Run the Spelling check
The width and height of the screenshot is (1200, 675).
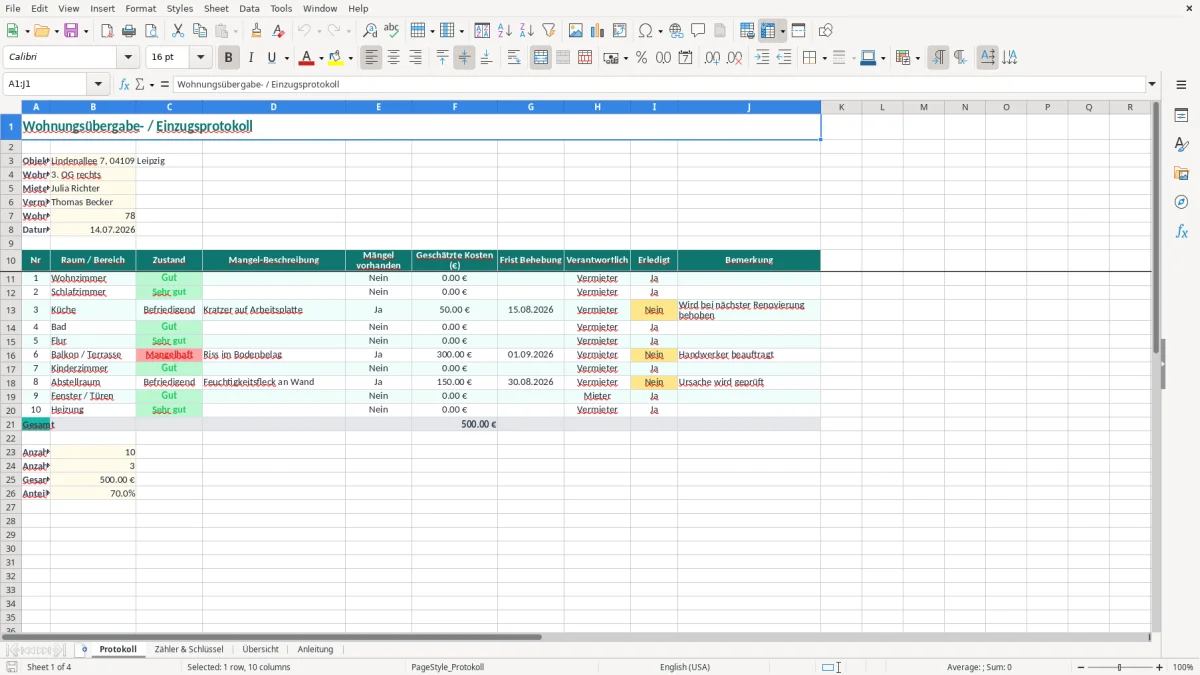(x=392, y=31)
